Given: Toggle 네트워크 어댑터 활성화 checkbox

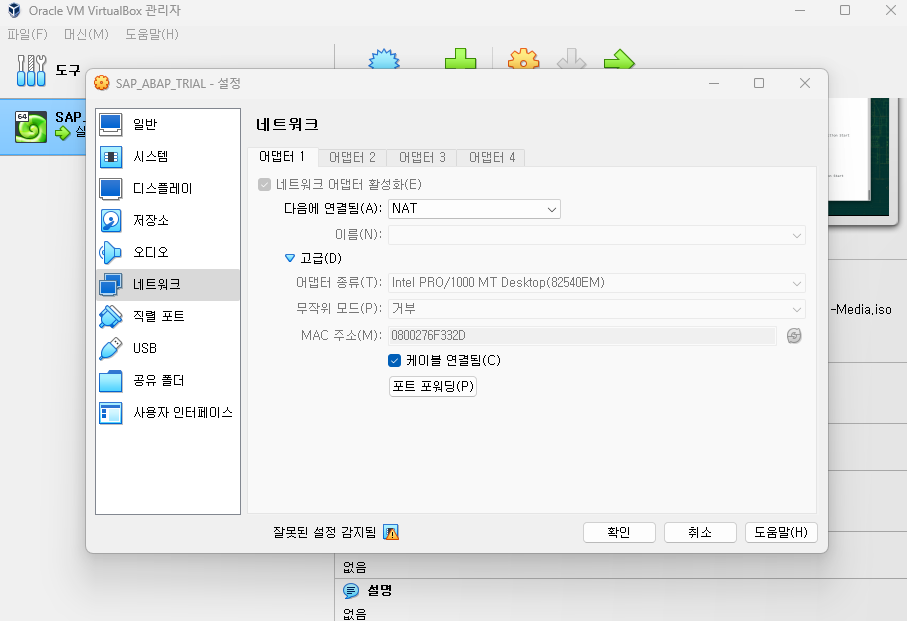Looking at the screenshot, I should tap(264, 184).
